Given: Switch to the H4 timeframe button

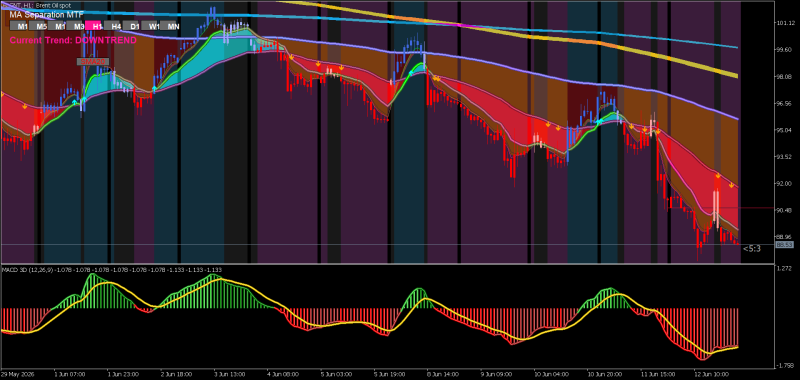Looking at the screenshot, I should coord(113,26).
